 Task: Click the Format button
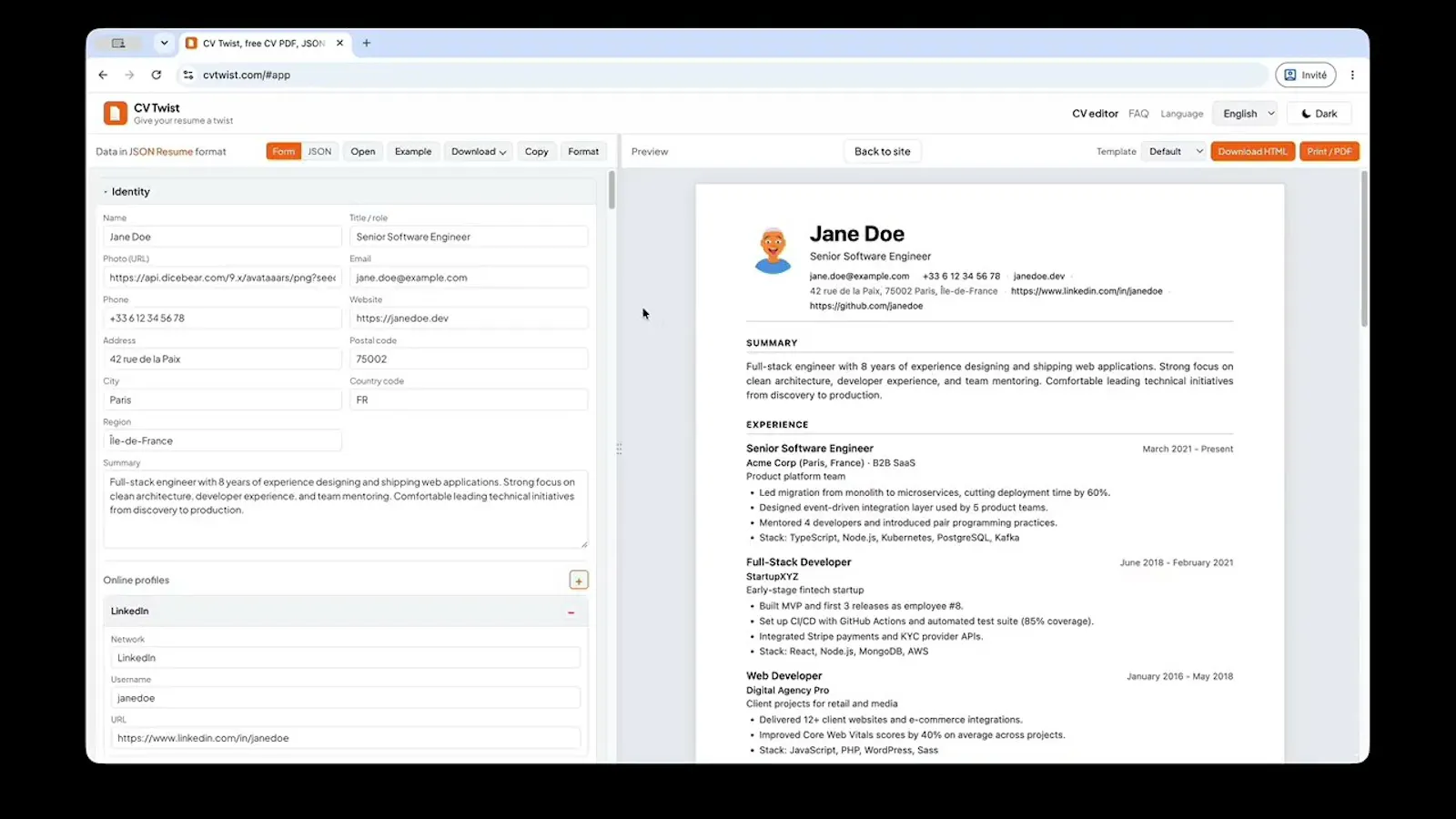pyautogui.click(x=583, y=151)
